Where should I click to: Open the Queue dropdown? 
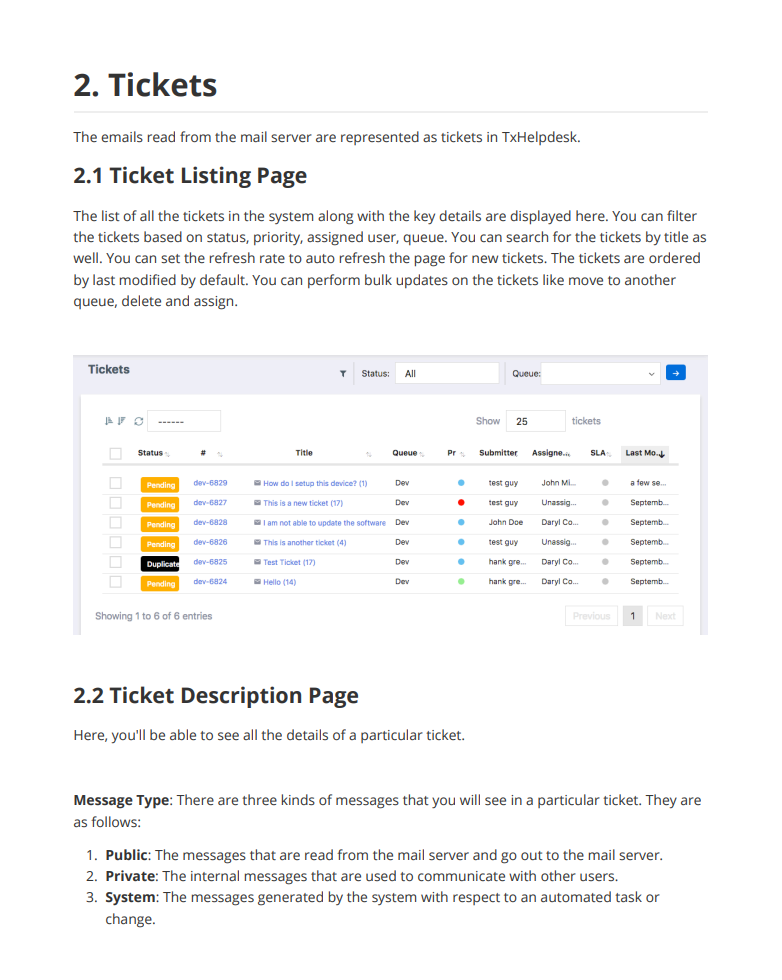(x=600, y=374)
